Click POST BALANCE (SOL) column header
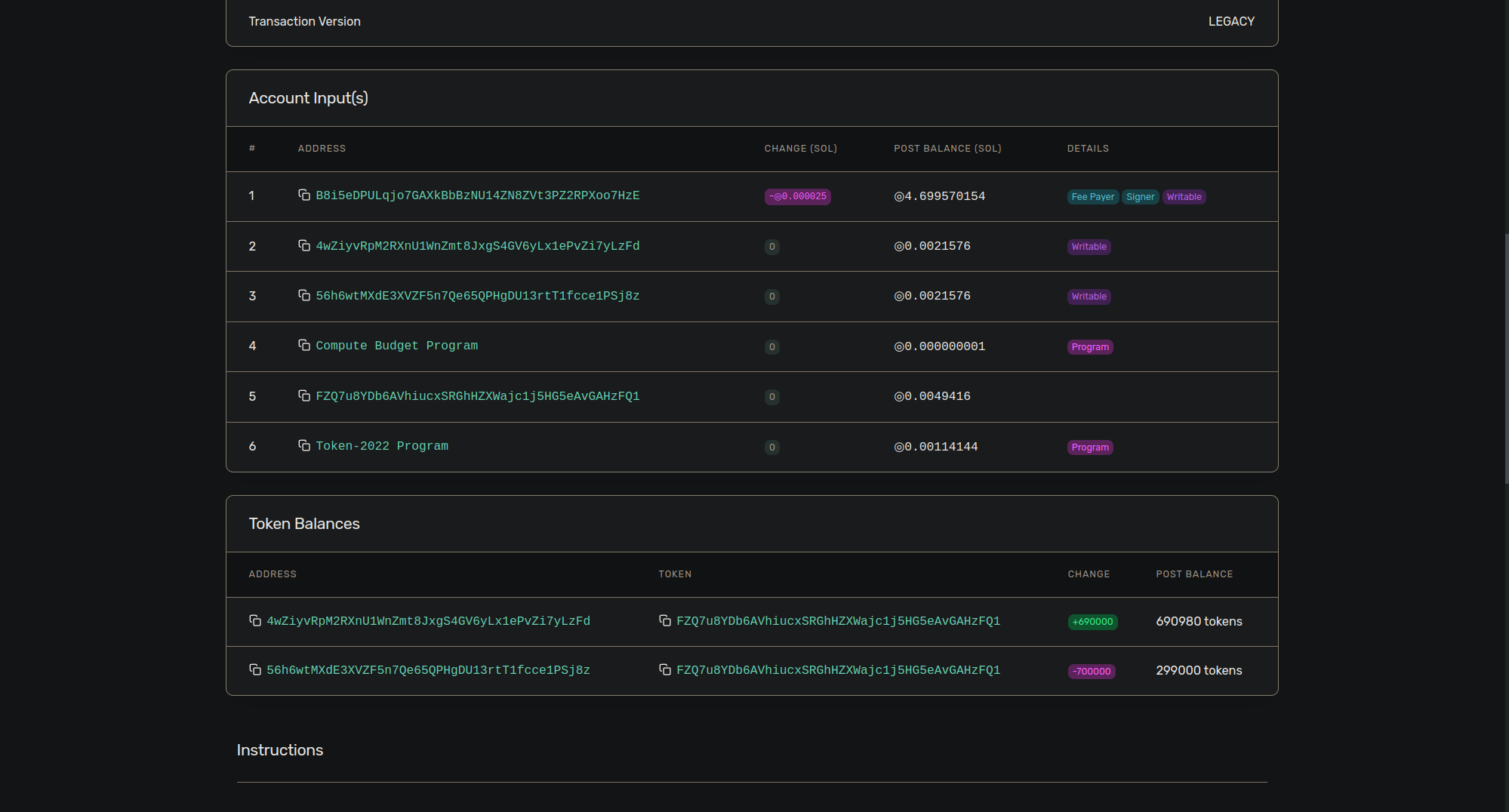The image size is (1509, 812). click(948, 149)
